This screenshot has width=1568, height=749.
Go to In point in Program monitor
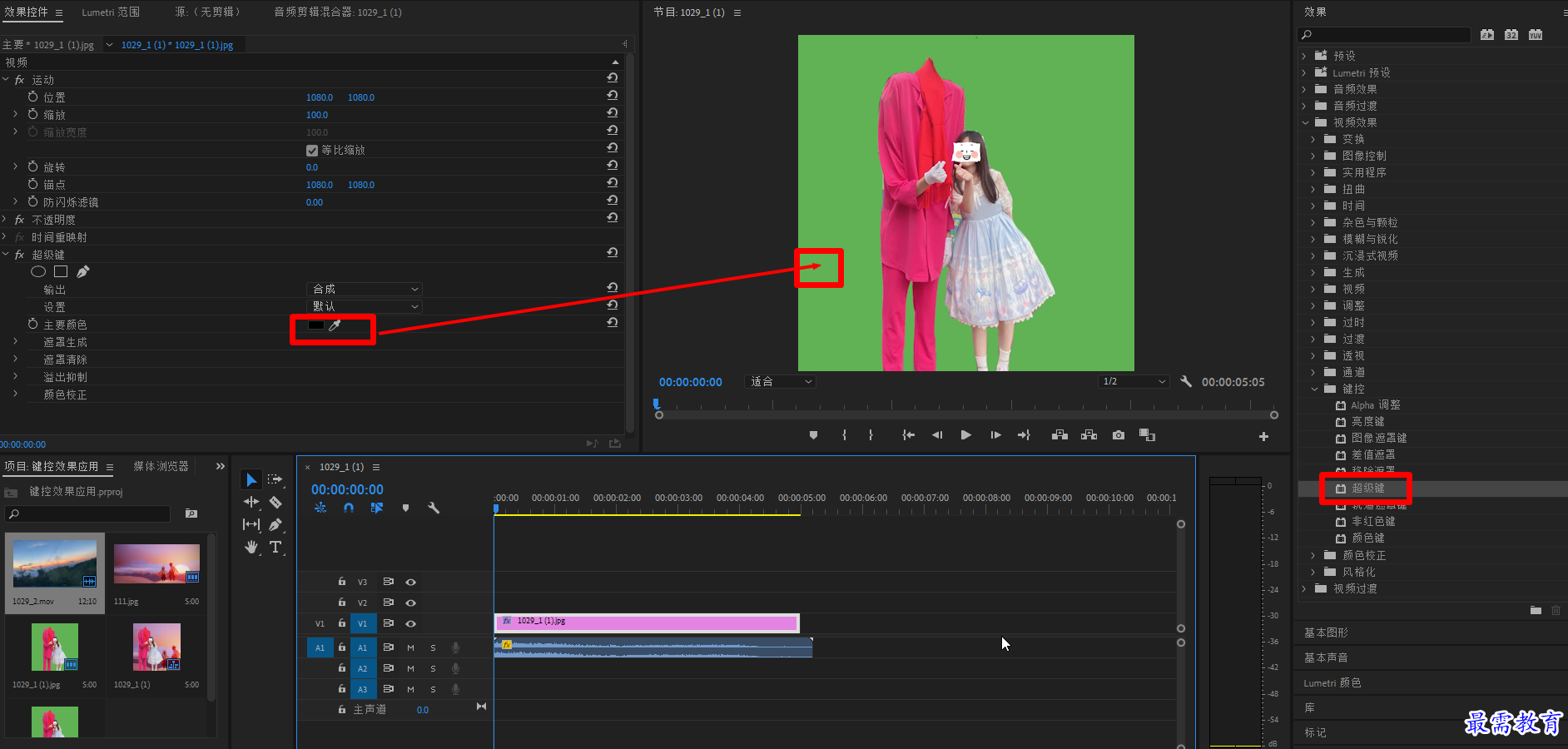[908, 435]
